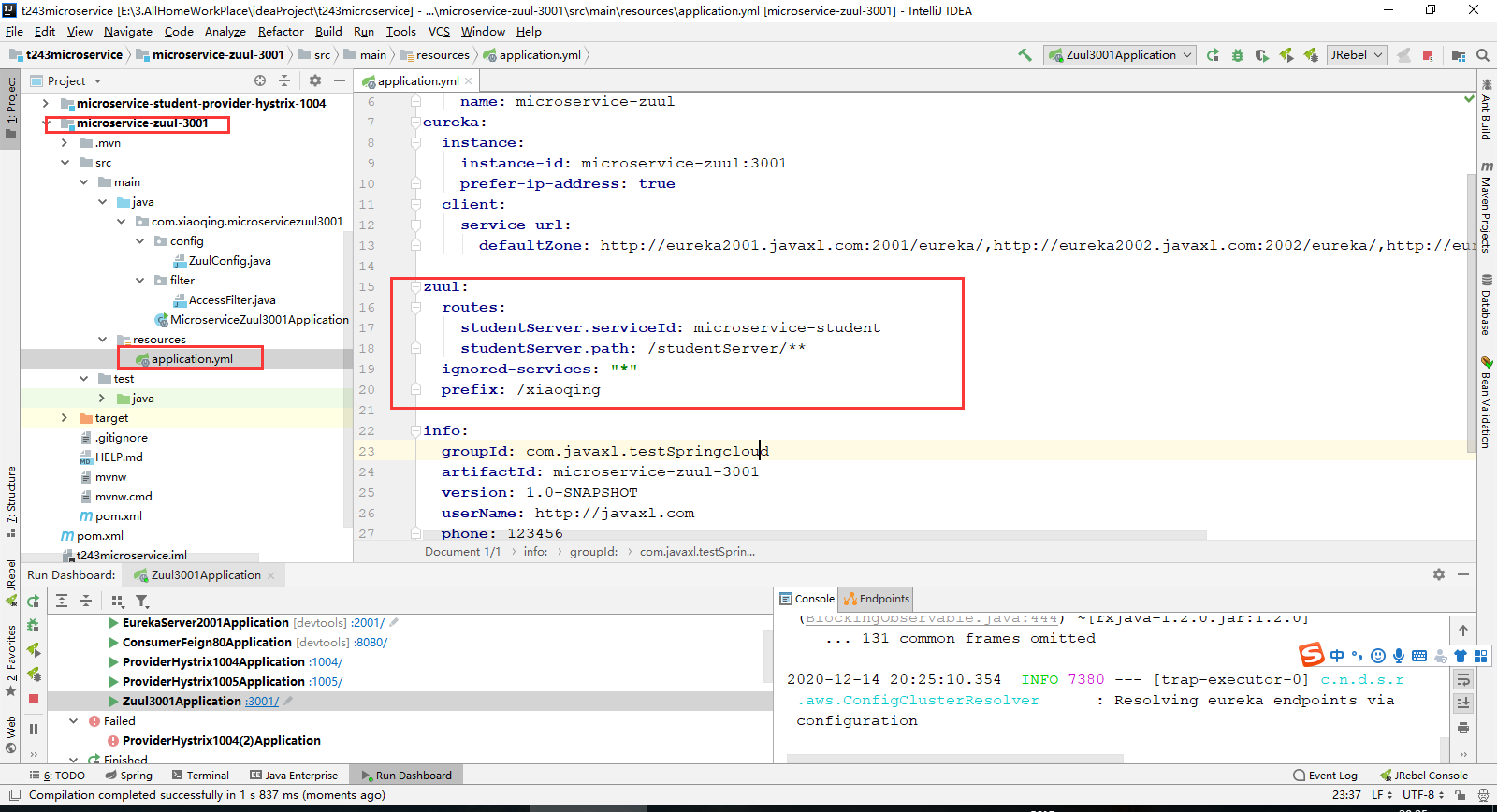Collapse the Failed group in the Run Dashboard
This screenshot has height=812, width=1497.
74,721
